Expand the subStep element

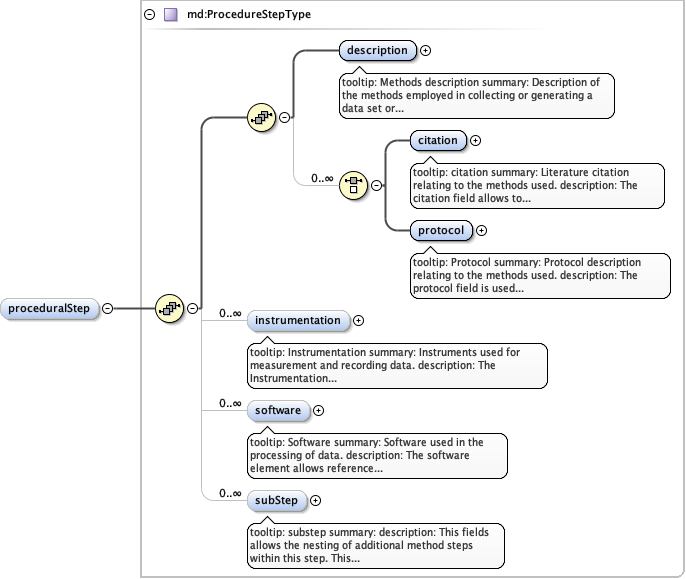coord(315,500)
